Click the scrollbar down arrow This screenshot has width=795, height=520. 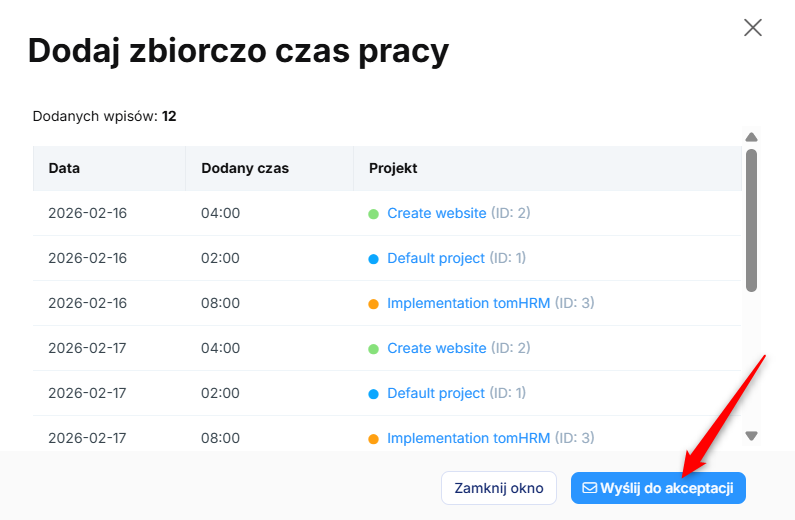[752, 435]
